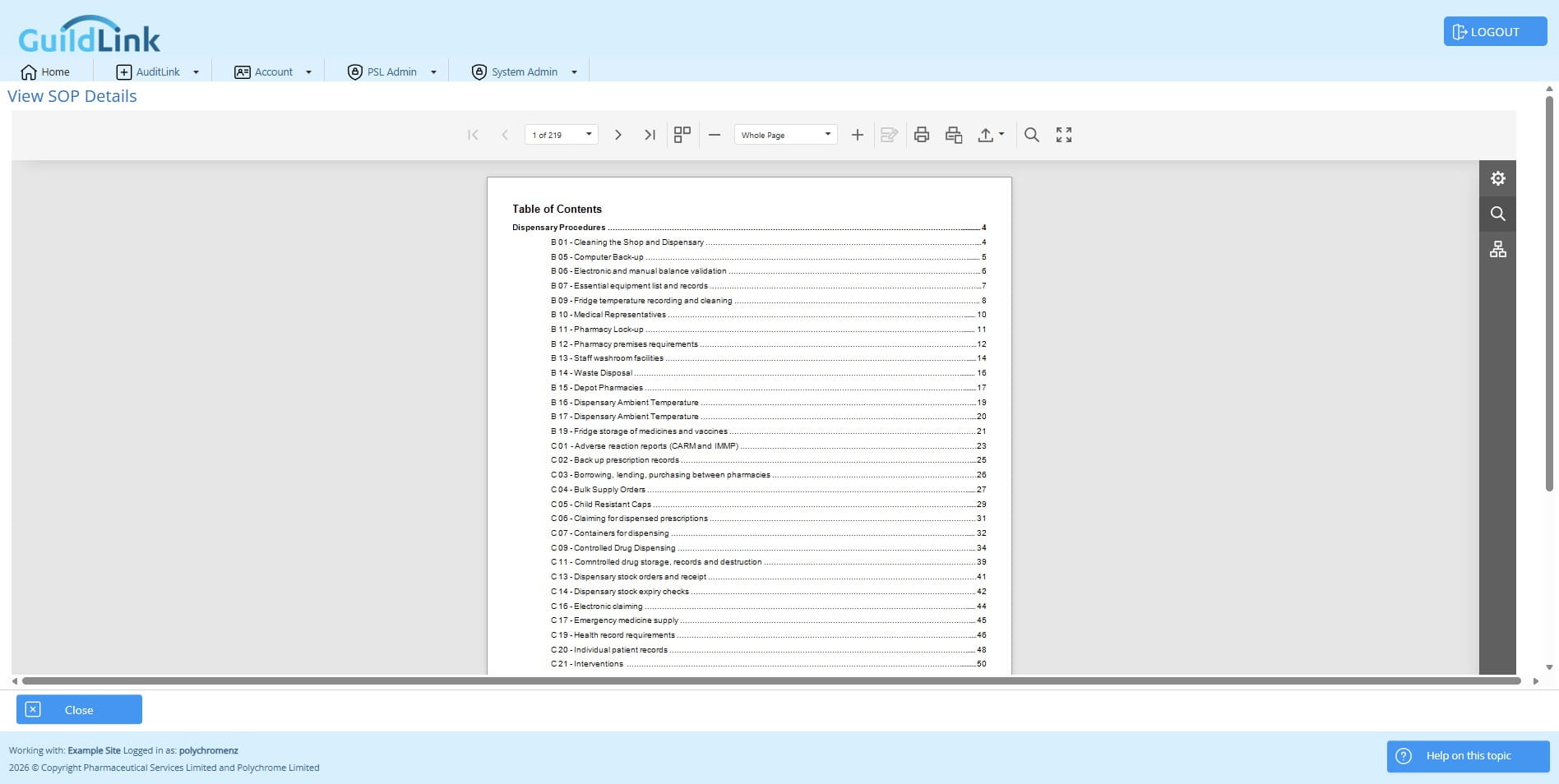1559x784 pixels.
Task: Open 'Help on this topic'
Action: (1468, 756)
